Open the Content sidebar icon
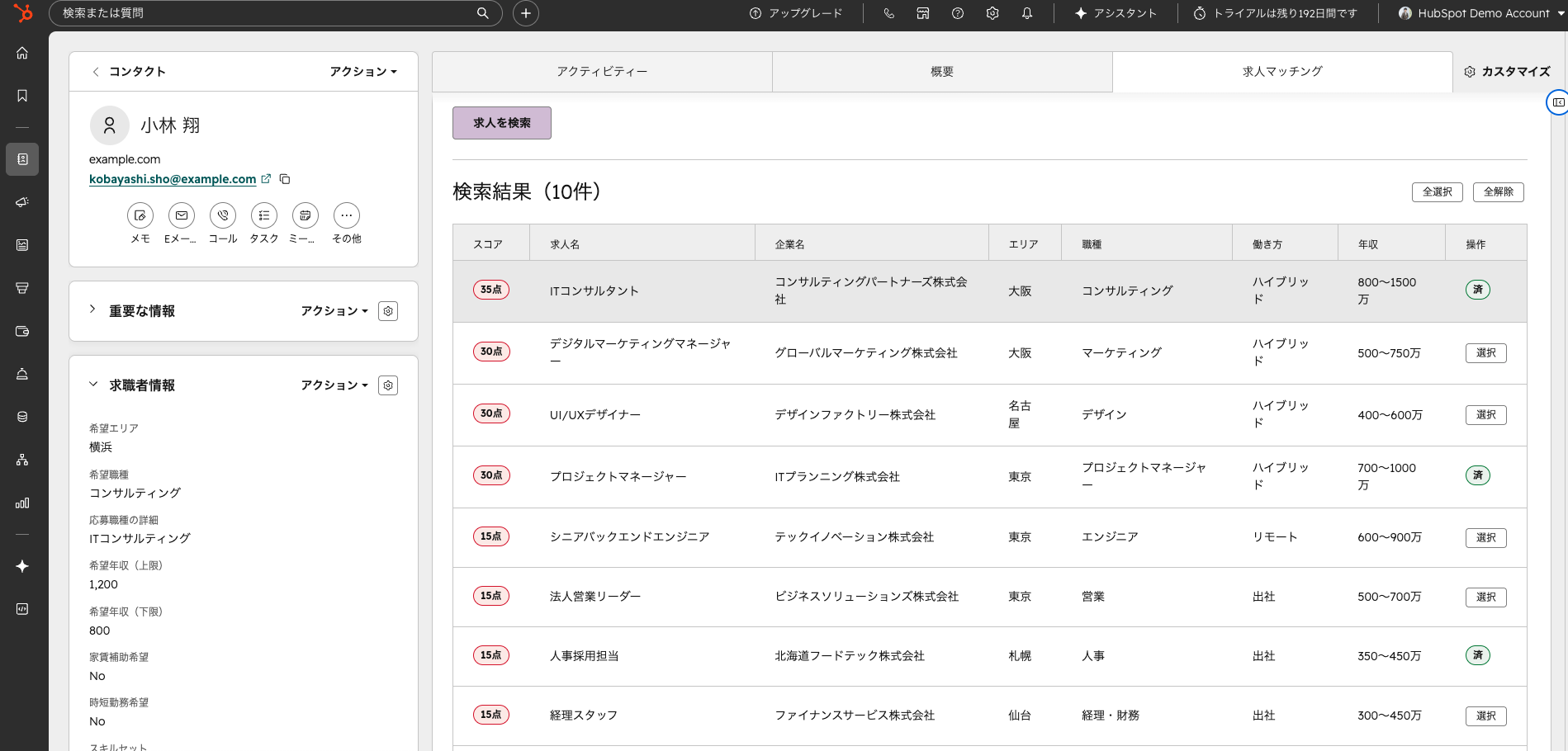The height and width of the screenshot is (751, 1568). click(22, 245)
